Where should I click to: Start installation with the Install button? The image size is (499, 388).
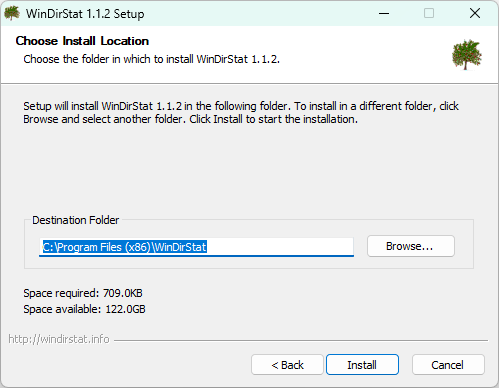click(362, 365)
